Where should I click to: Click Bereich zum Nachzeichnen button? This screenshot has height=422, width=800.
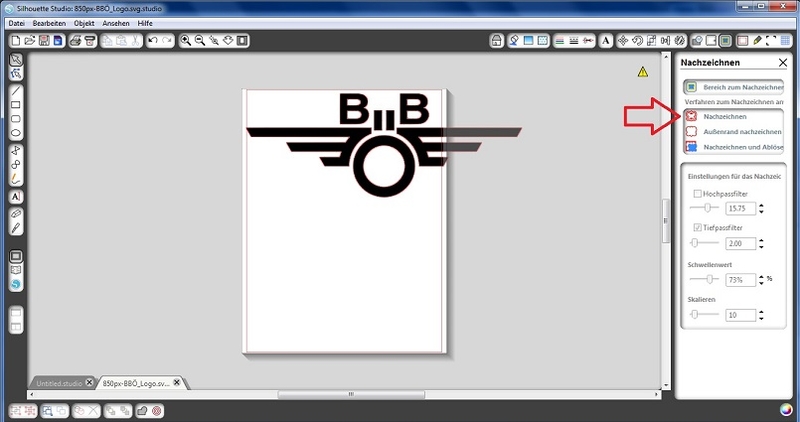tap(735, 87)
